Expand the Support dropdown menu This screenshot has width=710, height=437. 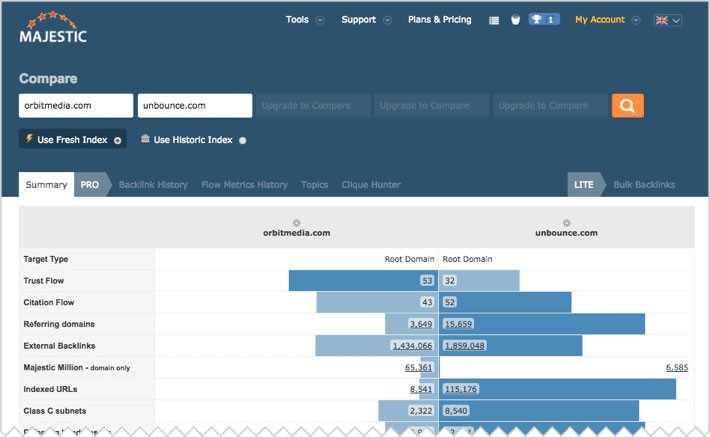pos(365,20)
